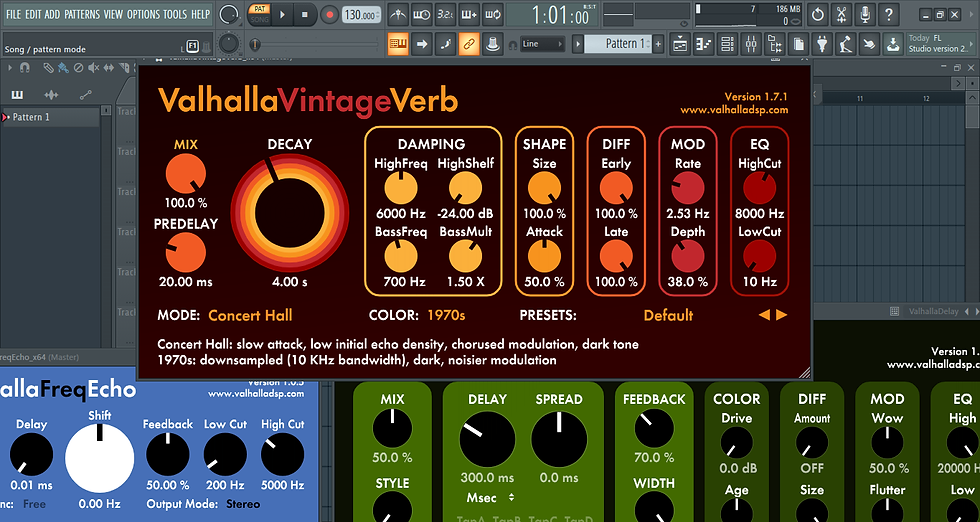Open the FILE menu
The width and height of the screenshot is (980, 522).
coord(13,14)
